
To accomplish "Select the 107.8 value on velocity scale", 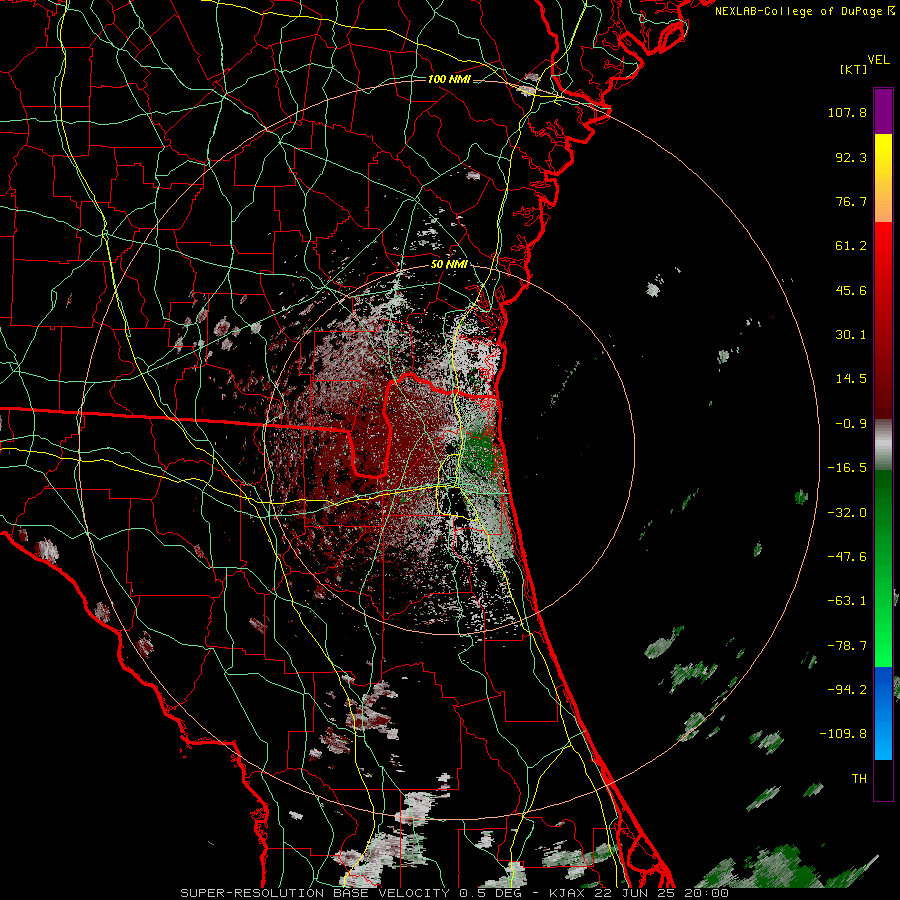I will [847, 112].
